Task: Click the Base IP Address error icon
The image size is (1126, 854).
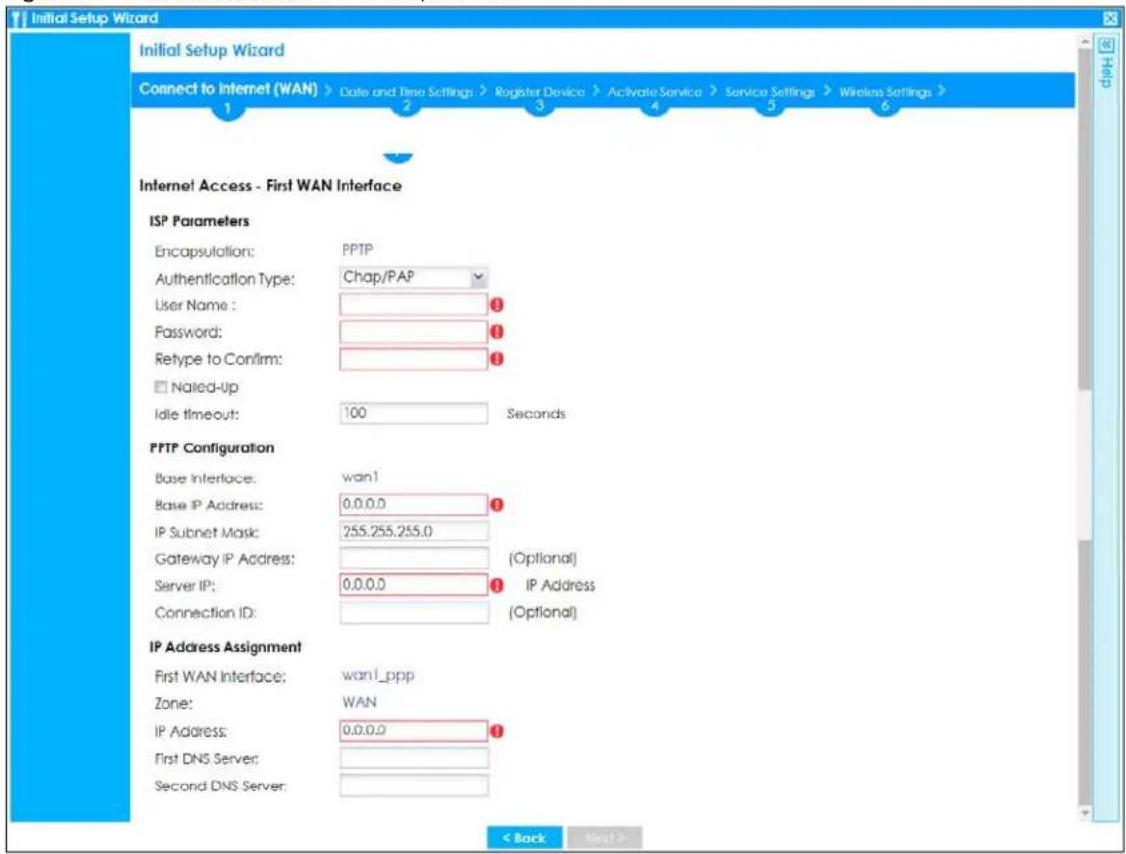Action: coord(496,505)
